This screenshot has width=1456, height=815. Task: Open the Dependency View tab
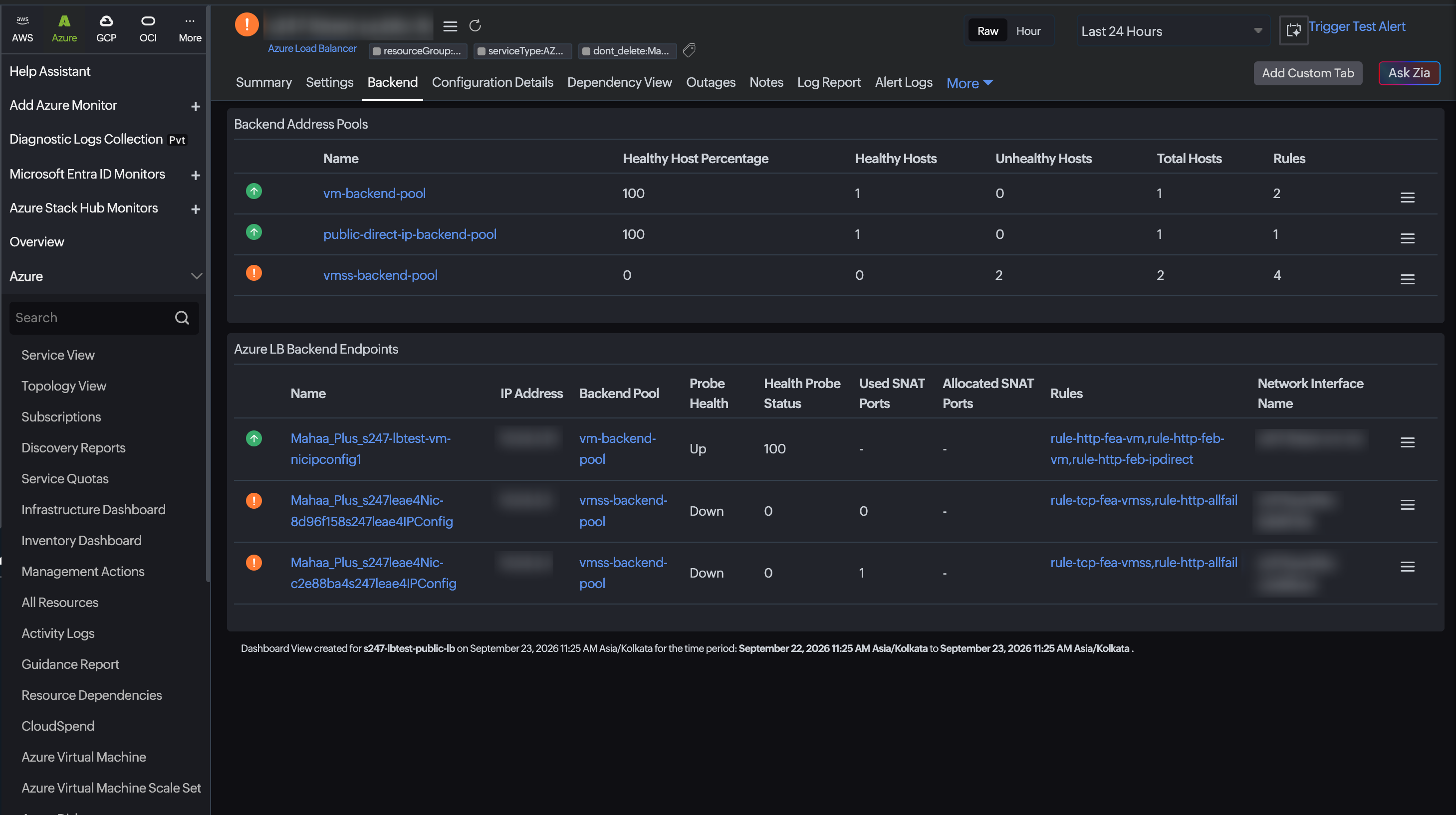pyautogui.click(x=620, y=82)
